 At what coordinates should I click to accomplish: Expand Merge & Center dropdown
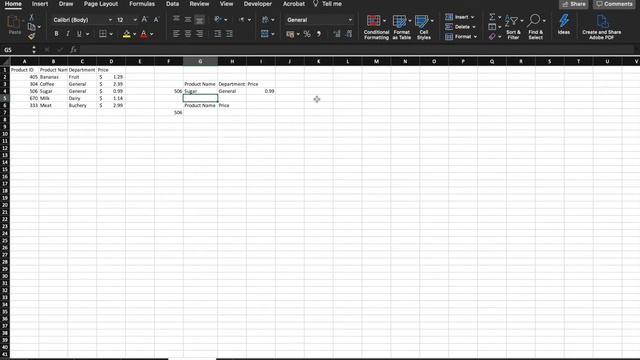coord(273,34)
